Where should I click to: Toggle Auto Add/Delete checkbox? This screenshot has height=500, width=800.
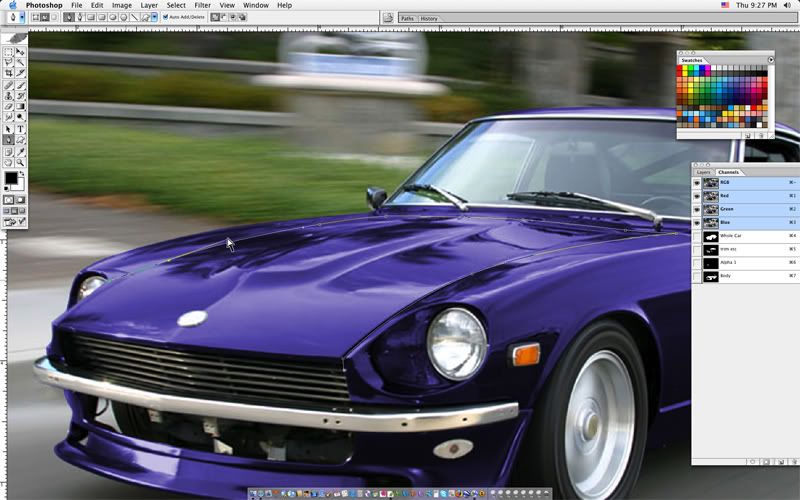(165, 17)
